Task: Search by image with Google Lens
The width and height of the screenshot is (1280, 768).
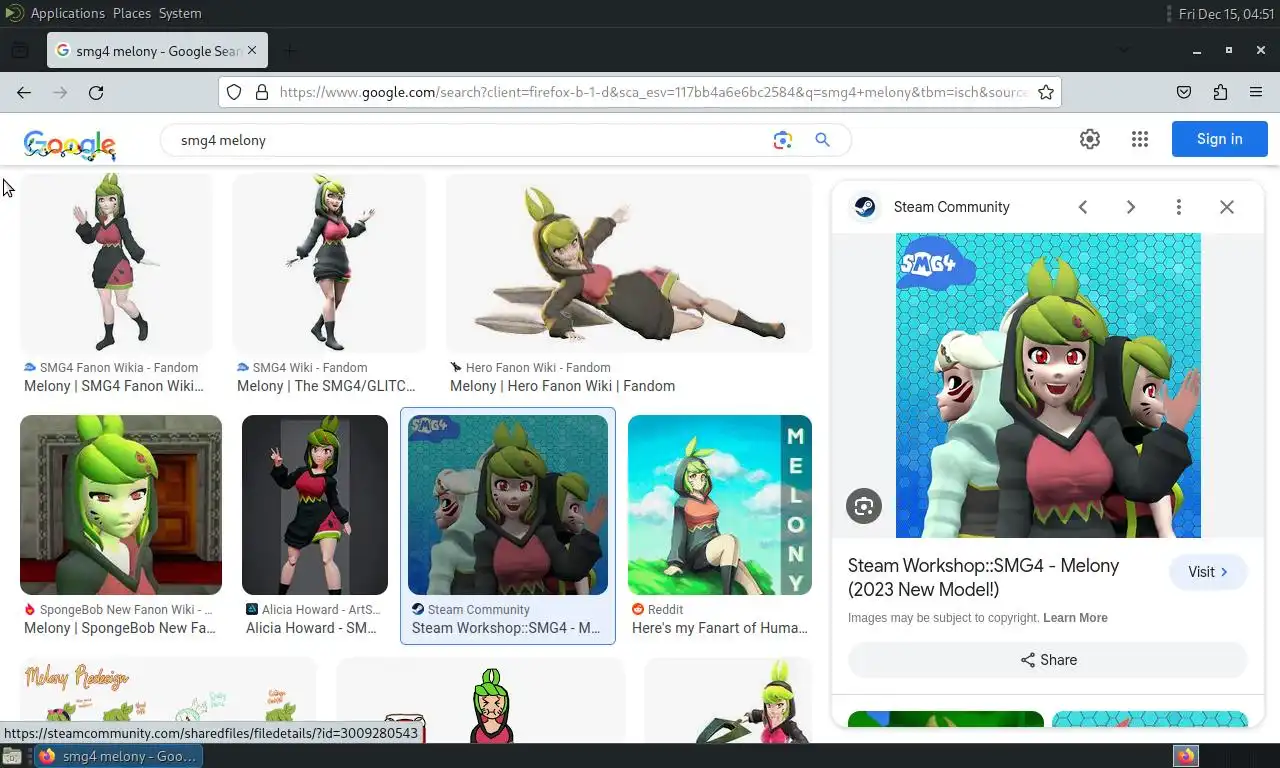Action: coord(783,140)
